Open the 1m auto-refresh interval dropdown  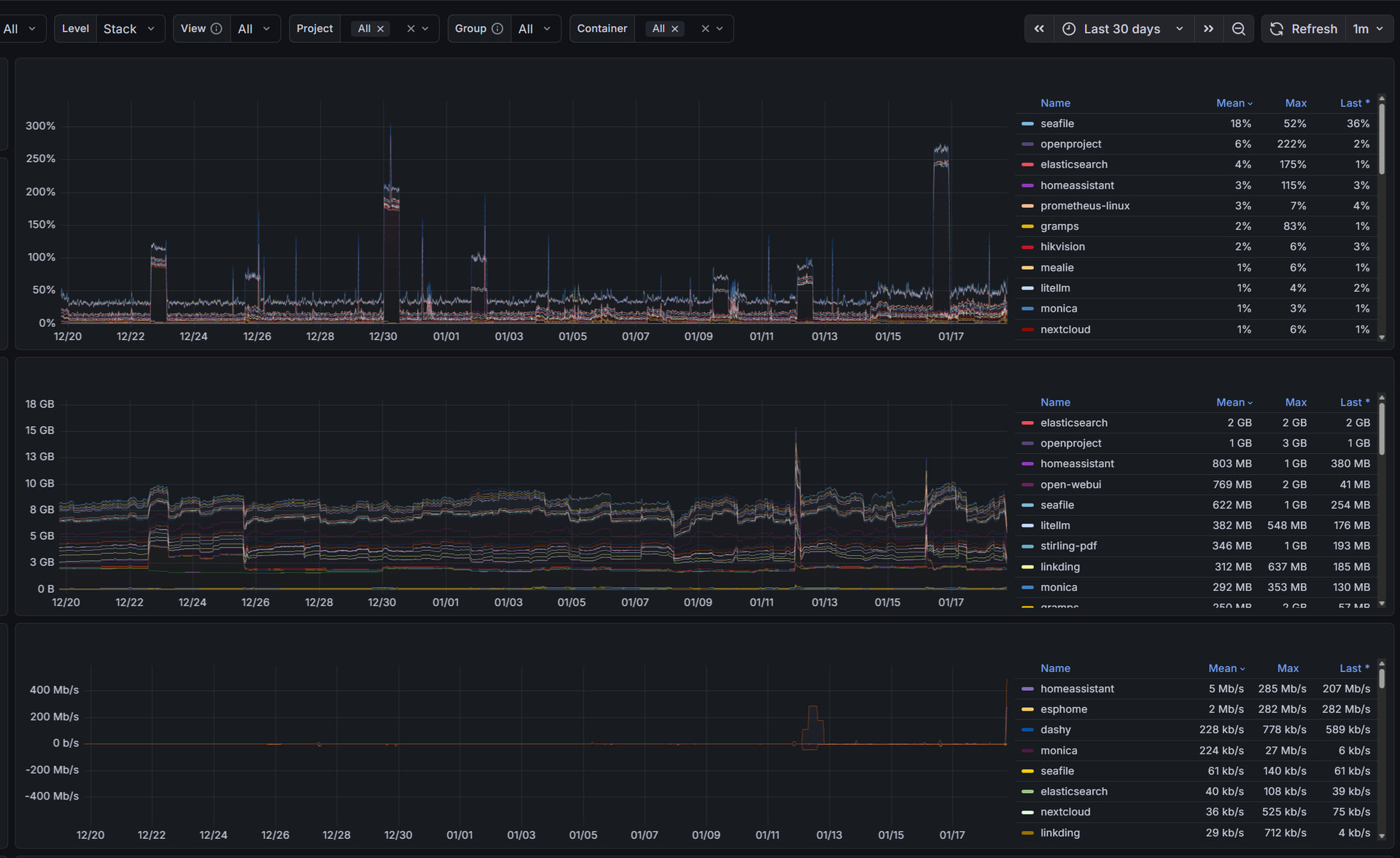[x=1369, y=28]
